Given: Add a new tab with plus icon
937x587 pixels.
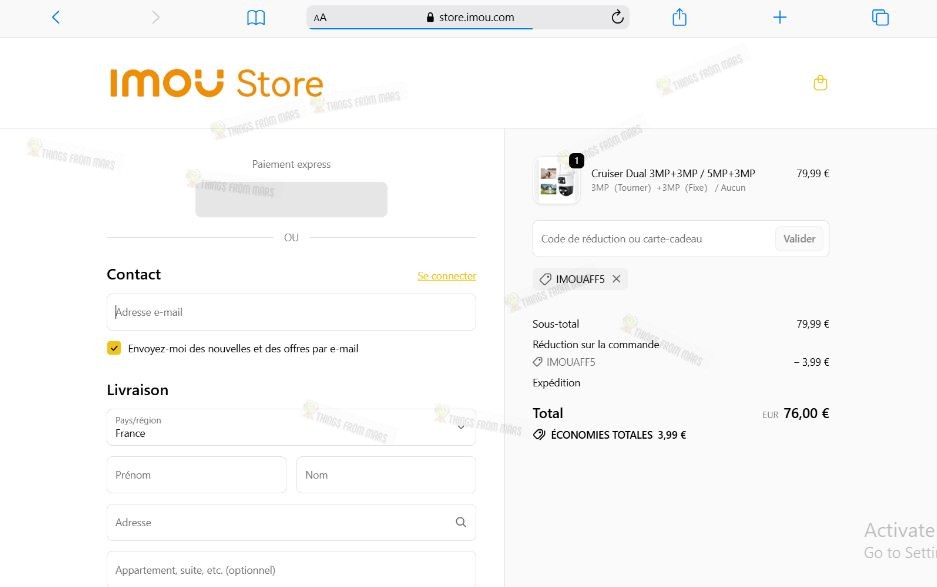Looking at the screenshot, I should (x=779, y=17).
